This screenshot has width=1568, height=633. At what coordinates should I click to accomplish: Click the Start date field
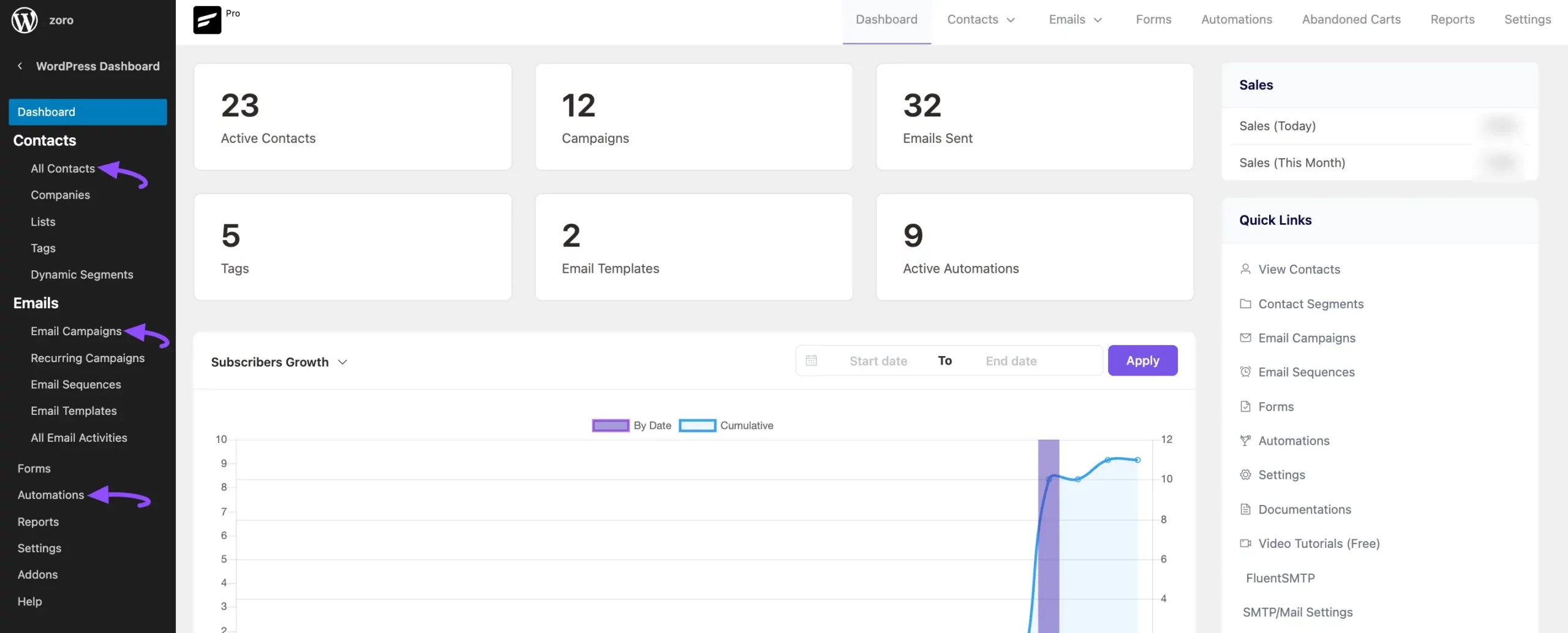(878, 361)
